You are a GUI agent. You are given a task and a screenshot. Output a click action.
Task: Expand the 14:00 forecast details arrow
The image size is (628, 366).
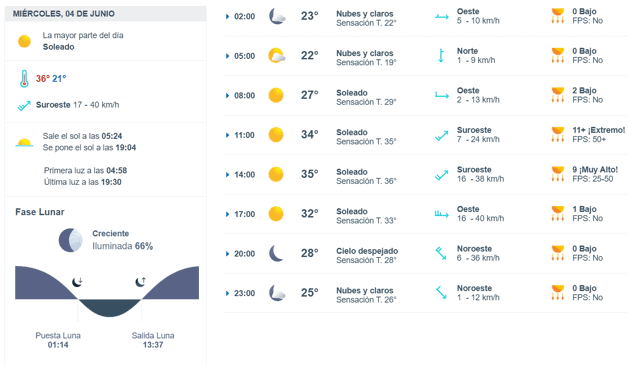(x=227, y=175)
